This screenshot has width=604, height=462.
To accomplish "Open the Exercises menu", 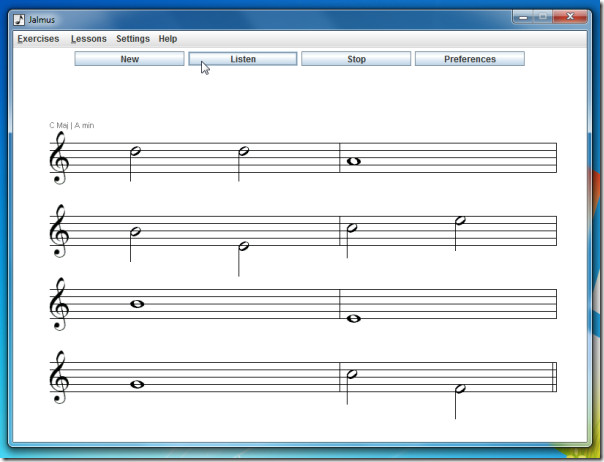I will pos(38,39).
